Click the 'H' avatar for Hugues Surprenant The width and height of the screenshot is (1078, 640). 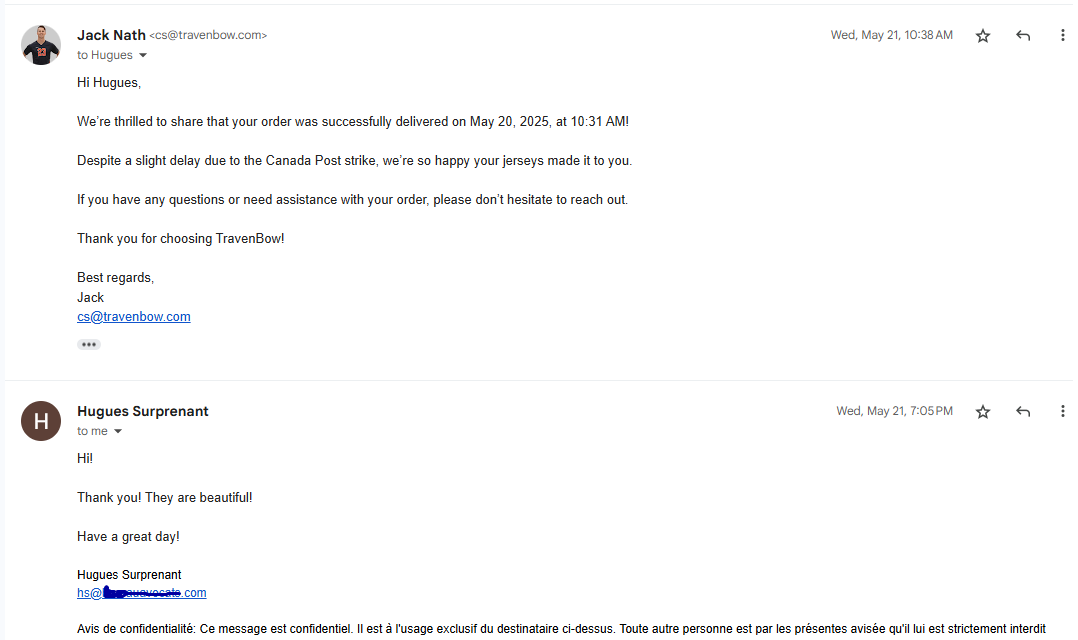coord(41,421)
